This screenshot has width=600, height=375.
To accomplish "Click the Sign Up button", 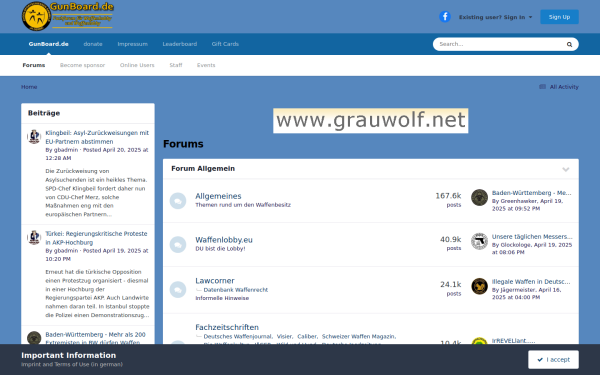I will click(x=559, y=17).
